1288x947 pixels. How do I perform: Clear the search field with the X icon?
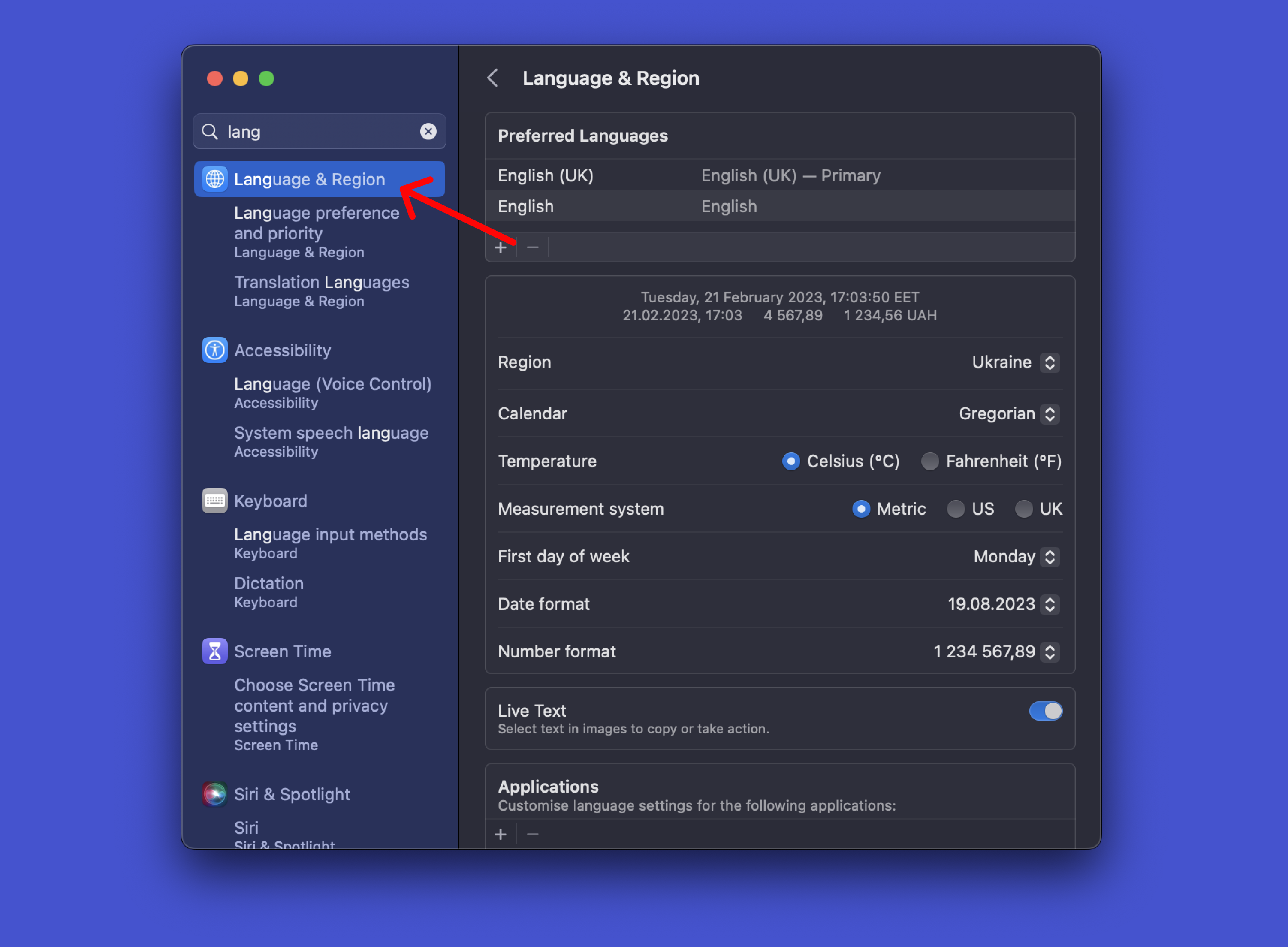(428, 131)
